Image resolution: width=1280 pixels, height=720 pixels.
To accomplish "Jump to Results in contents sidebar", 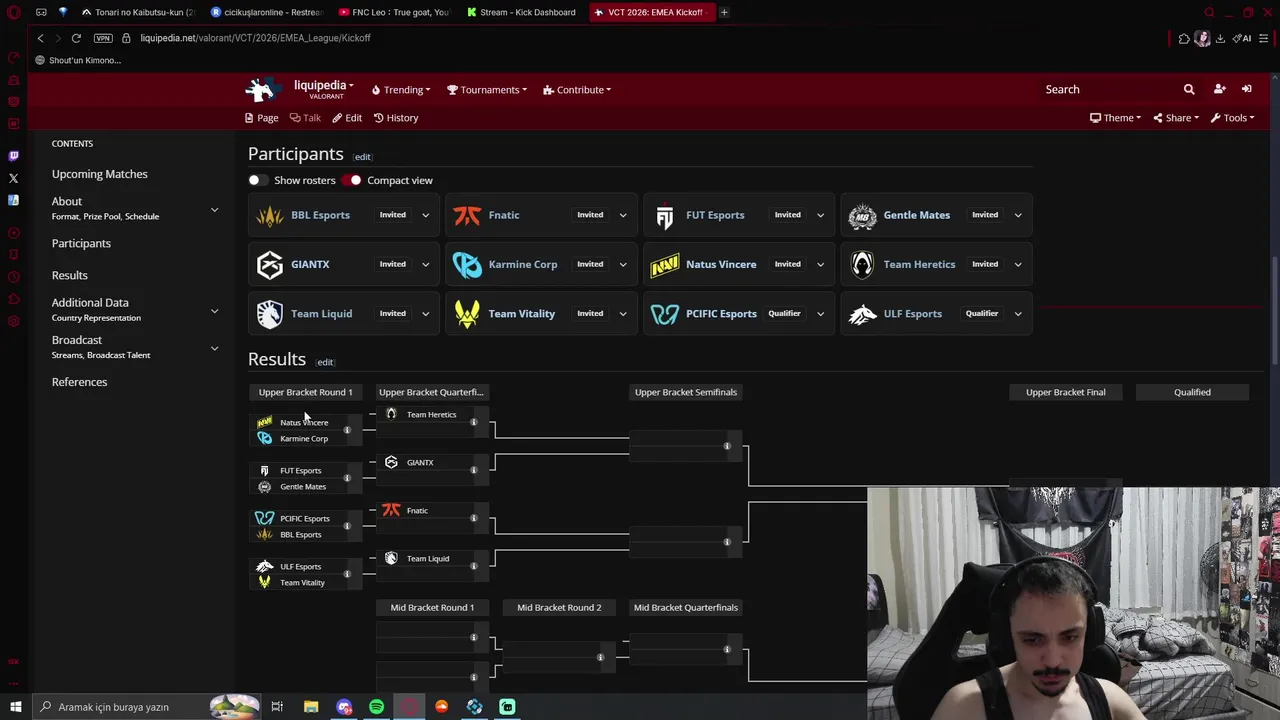I will (70, 275).
